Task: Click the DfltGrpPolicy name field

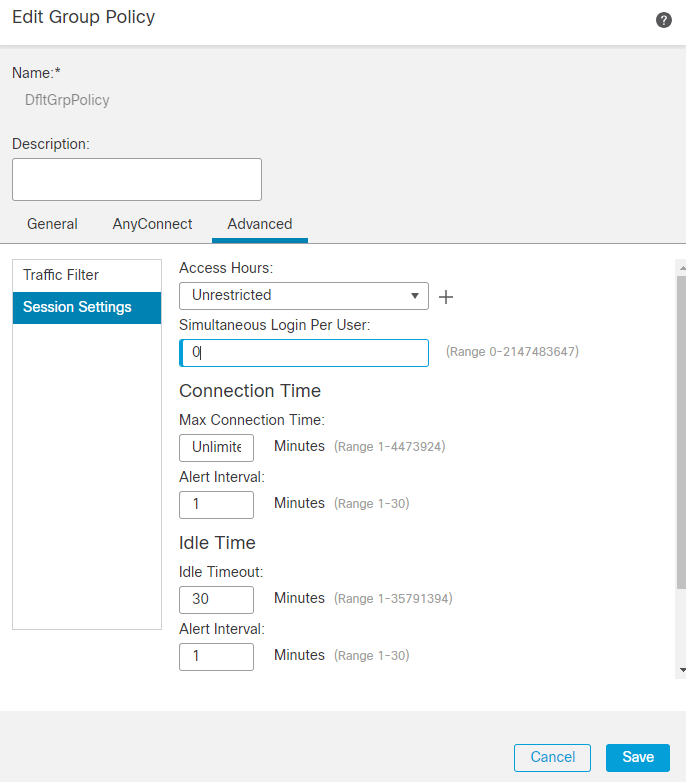Action: coord(67,100)
